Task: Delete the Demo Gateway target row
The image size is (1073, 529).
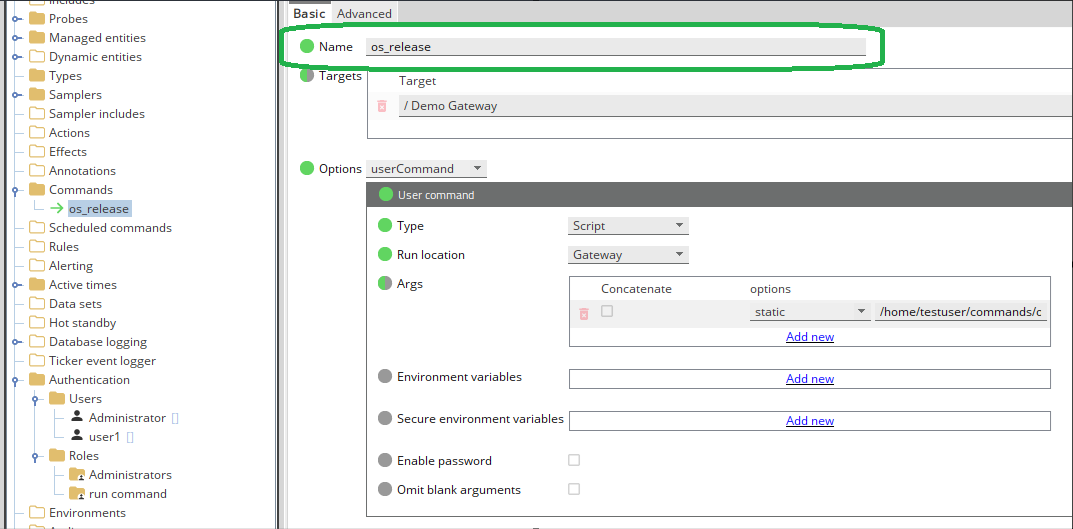Action: (382, 106)
